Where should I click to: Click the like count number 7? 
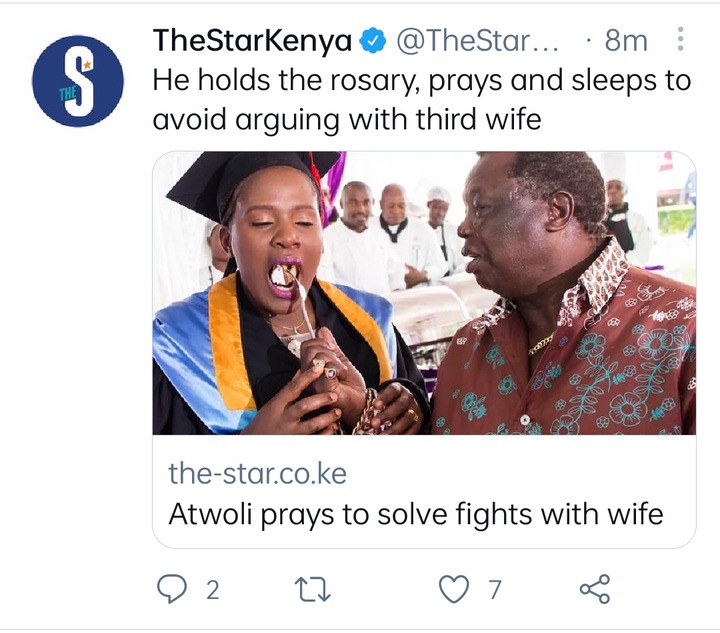pos(494,590)
